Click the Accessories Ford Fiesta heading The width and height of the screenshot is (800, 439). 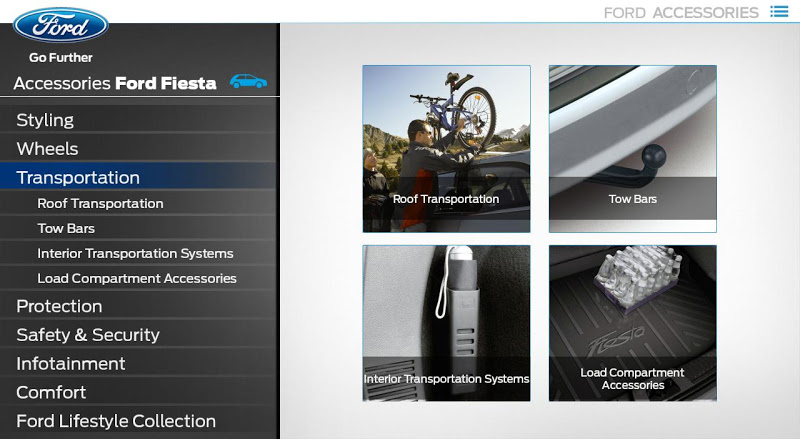click(x=115, y=83)
